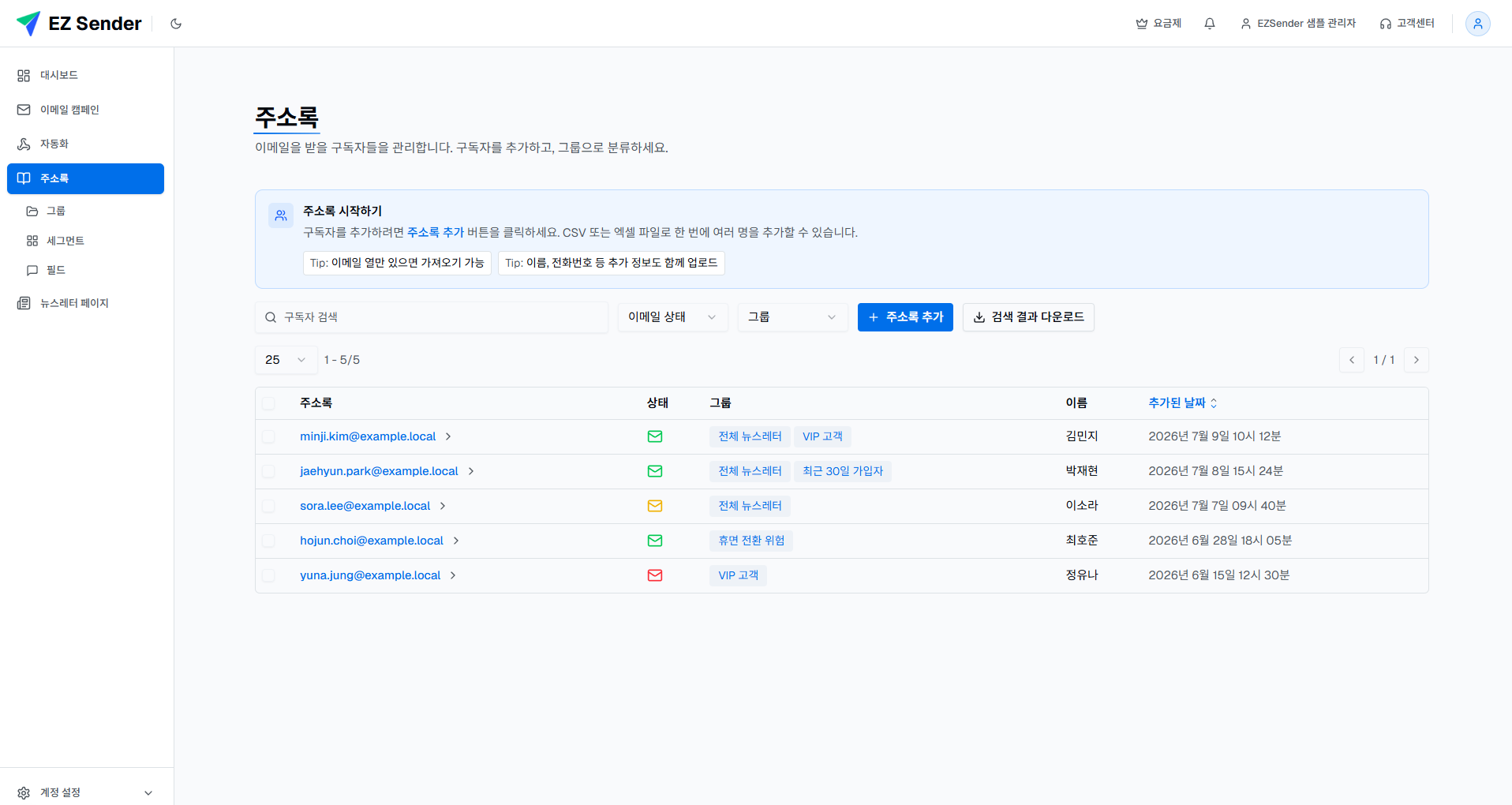The height and width of the screenshot is (805, 1512).
Task: Click the 주소록 추가 button
Action: point(905,317)
